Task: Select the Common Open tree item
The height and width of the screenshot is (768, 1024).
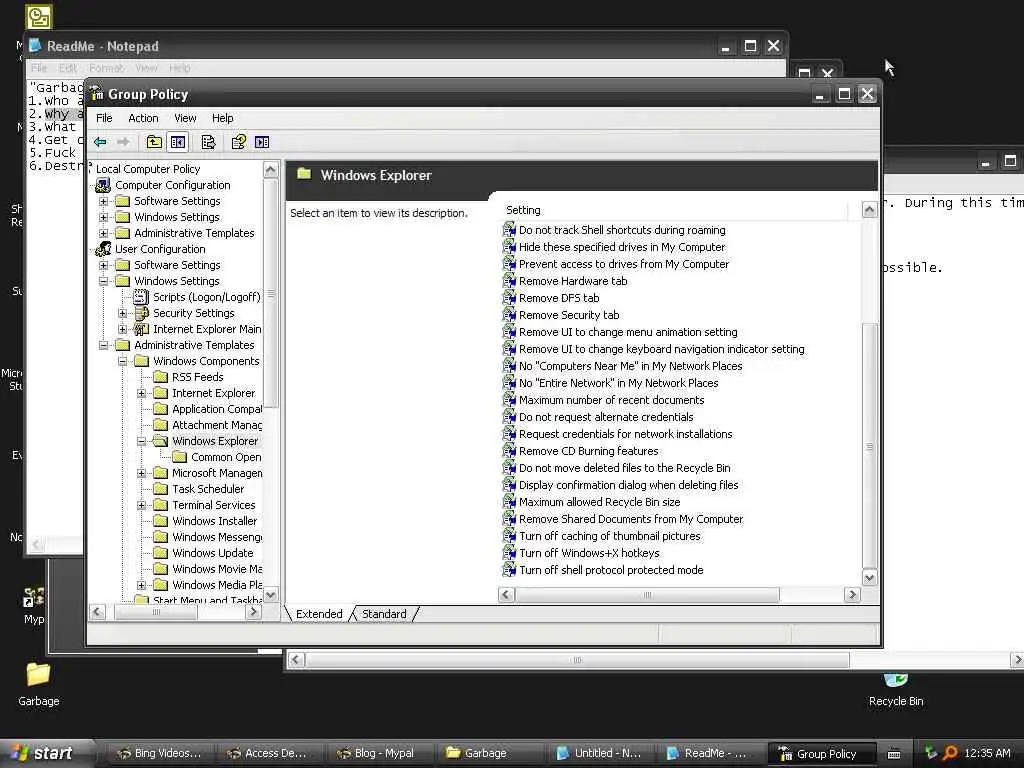Action: [x=226, y=457]
